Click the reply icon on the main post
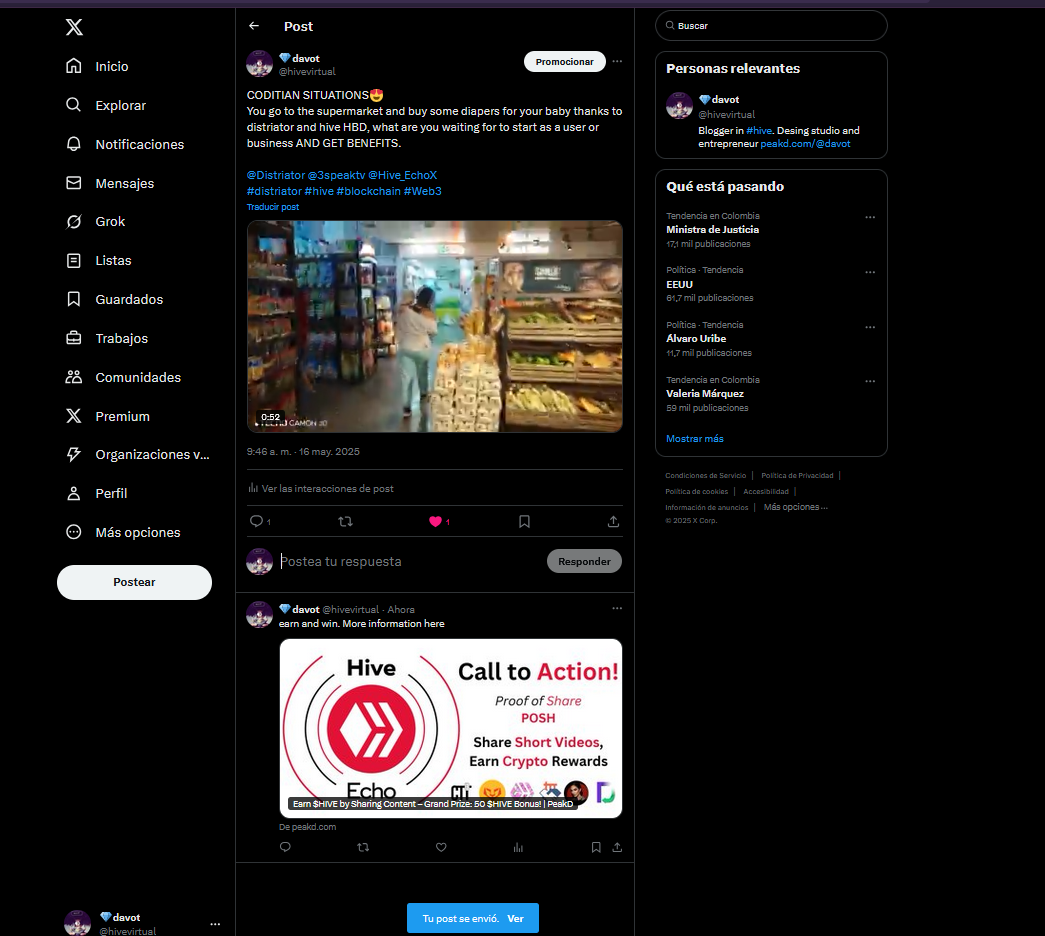Image resolution: width=1045 pixels, height=936 pixels. (x=256, y=521)
